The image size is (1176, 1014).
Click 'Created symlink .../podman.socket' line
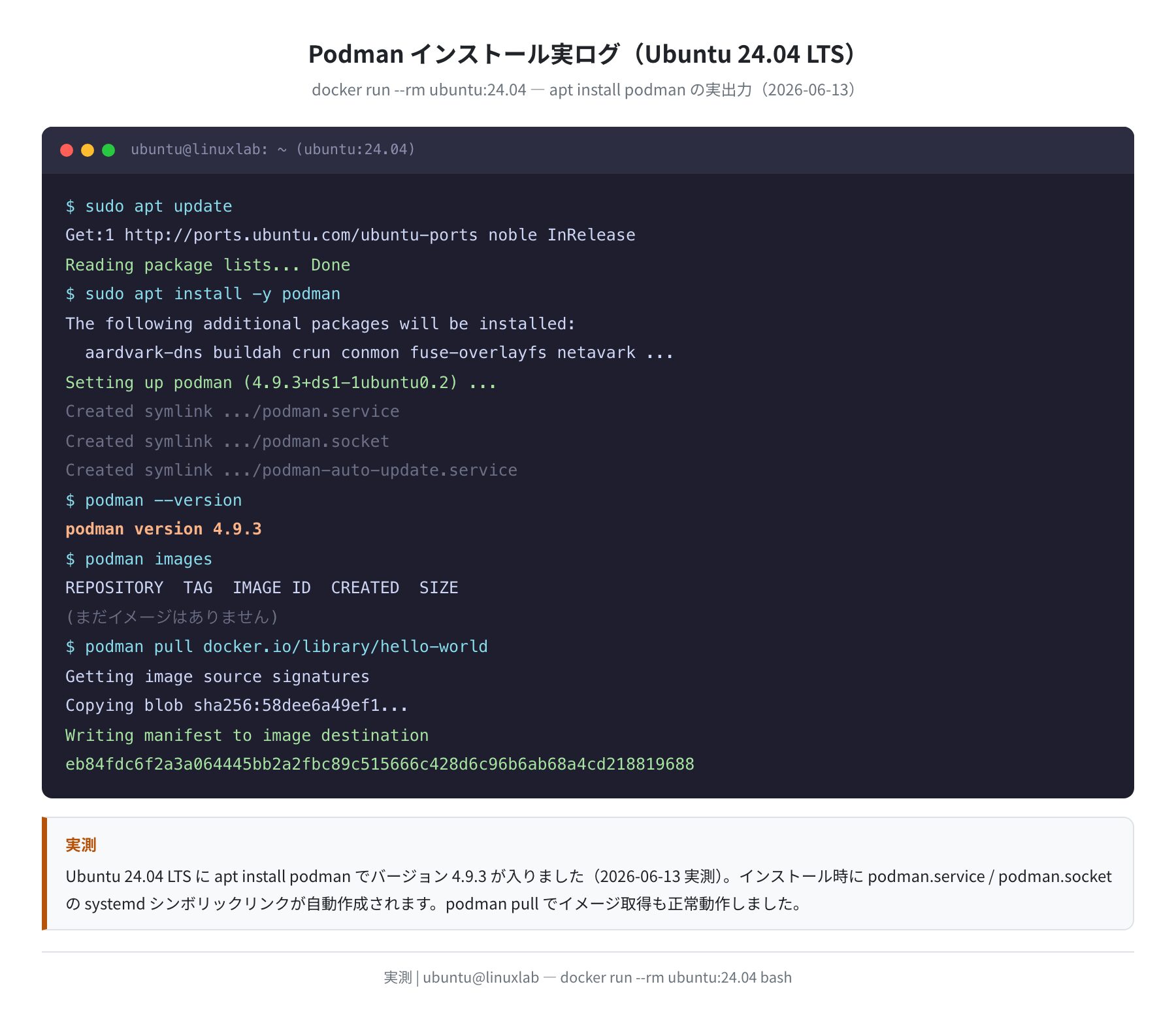pos(227,442)
